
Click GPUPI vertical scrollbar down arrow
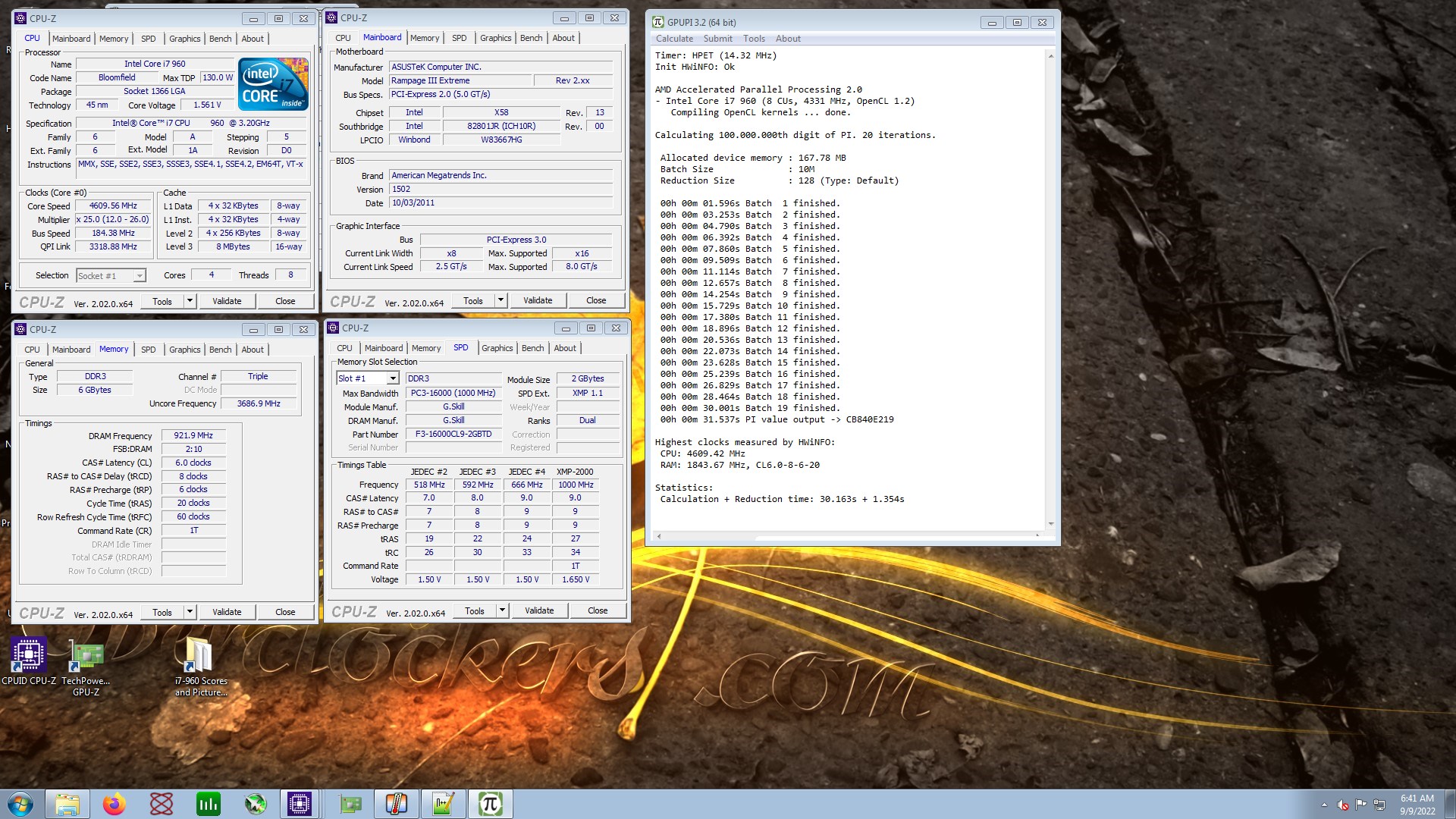click(x=1050, y=523)
